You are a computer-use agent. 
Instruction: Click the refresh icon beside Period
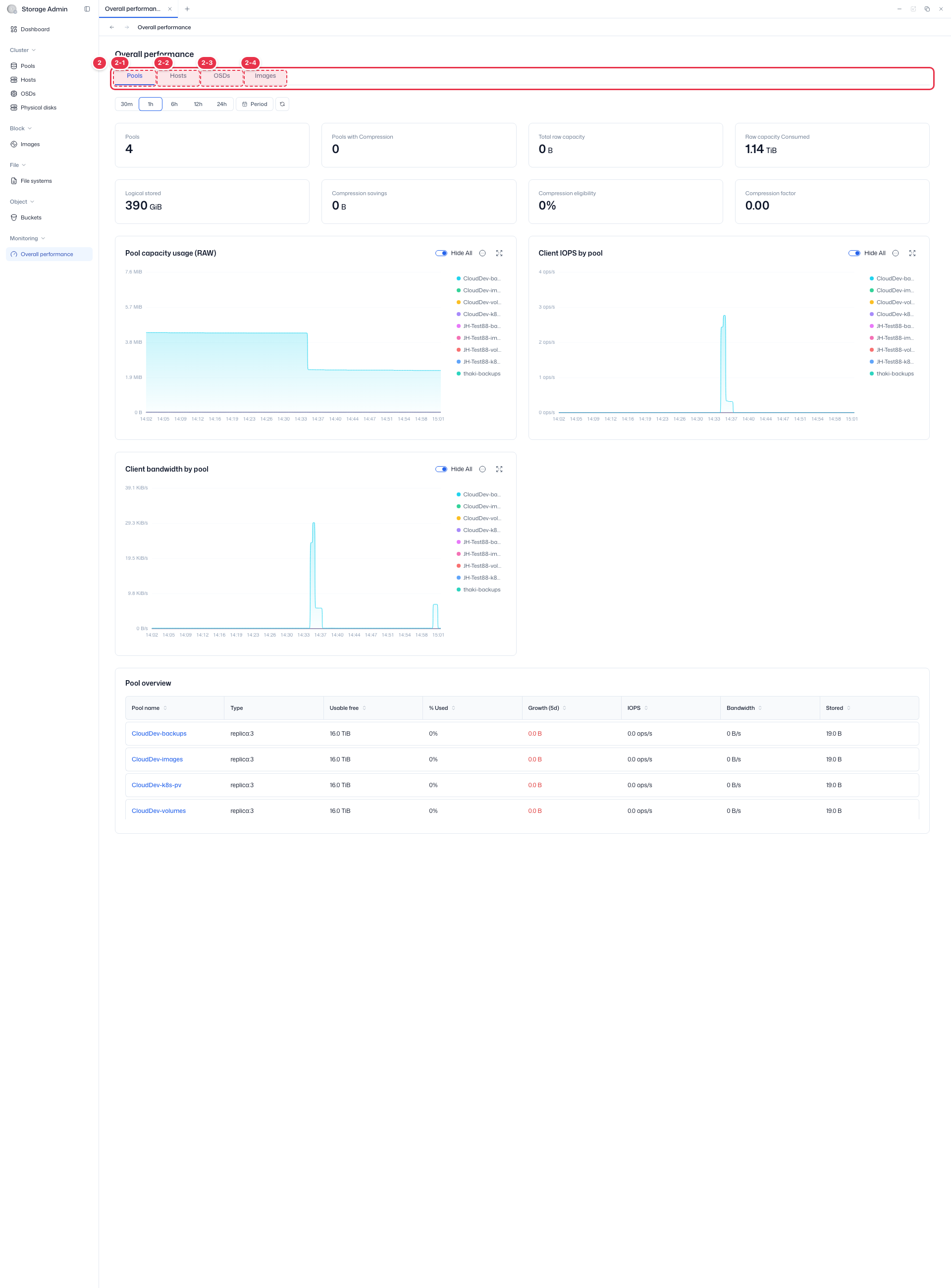tap(282, 104)
